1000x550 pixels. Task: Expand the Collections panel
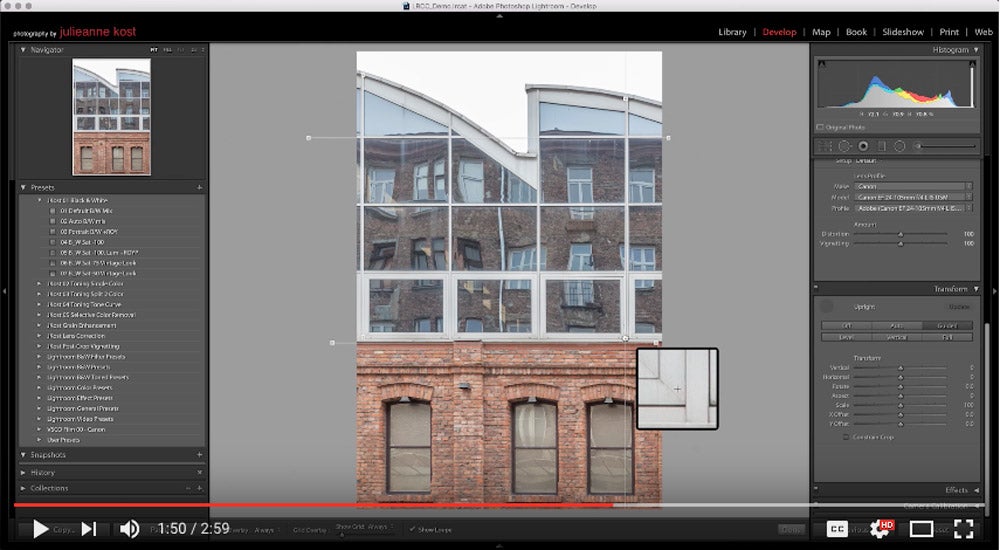tap(24, 488)
